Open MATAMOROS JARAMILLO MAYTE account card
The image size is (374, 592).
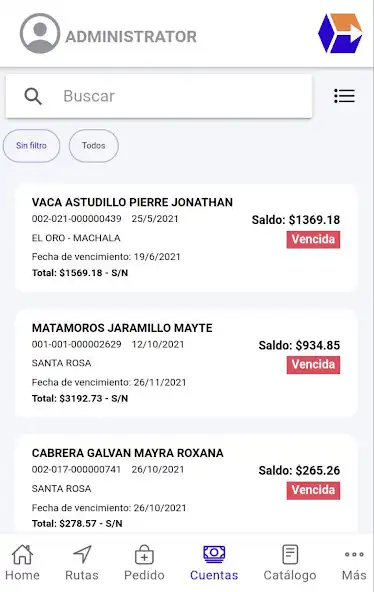tap(186, 363)
